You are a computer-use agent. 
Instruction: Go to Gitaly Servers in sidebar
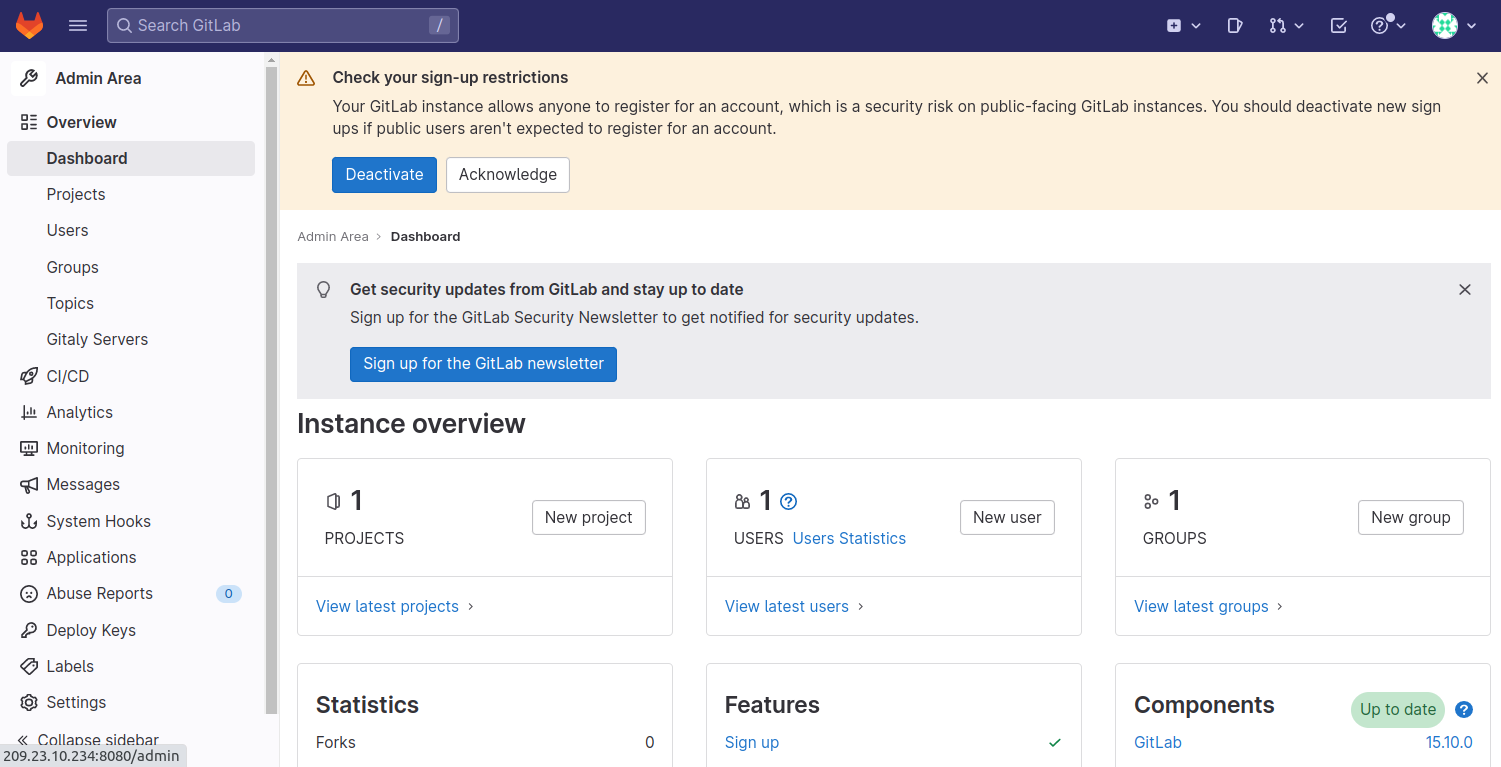click(x=97, y=340)
